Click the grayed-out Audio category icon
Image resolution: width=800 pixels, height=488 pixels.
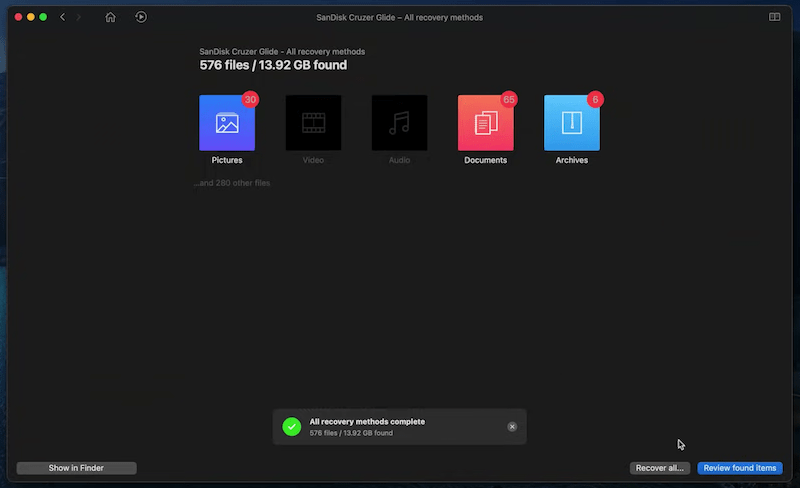click(x=399, y=123)
